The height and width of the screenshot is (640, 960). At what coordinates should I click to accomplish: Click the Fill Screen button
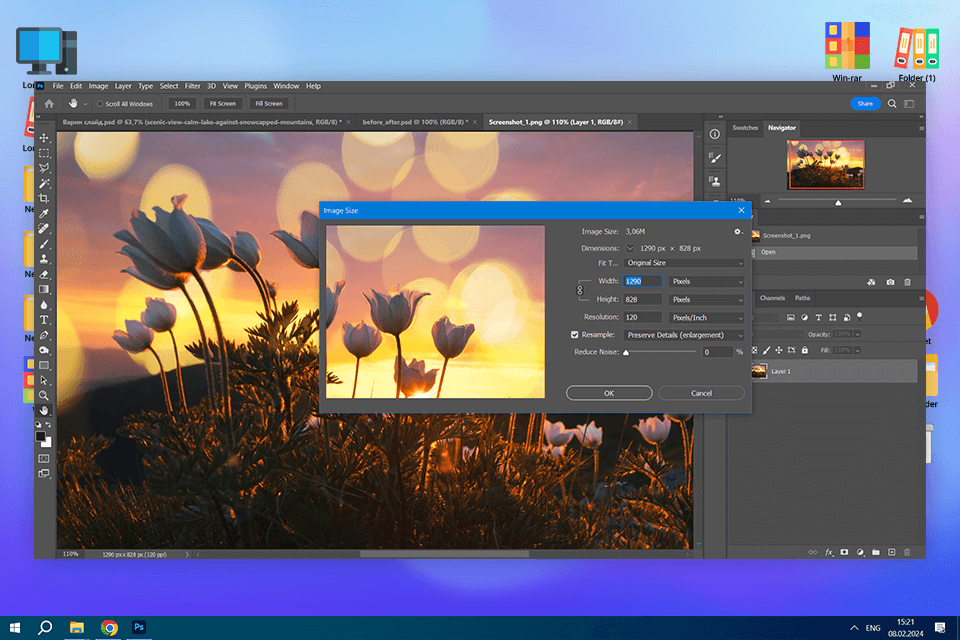pyautogui.click(x=269, y=104)
